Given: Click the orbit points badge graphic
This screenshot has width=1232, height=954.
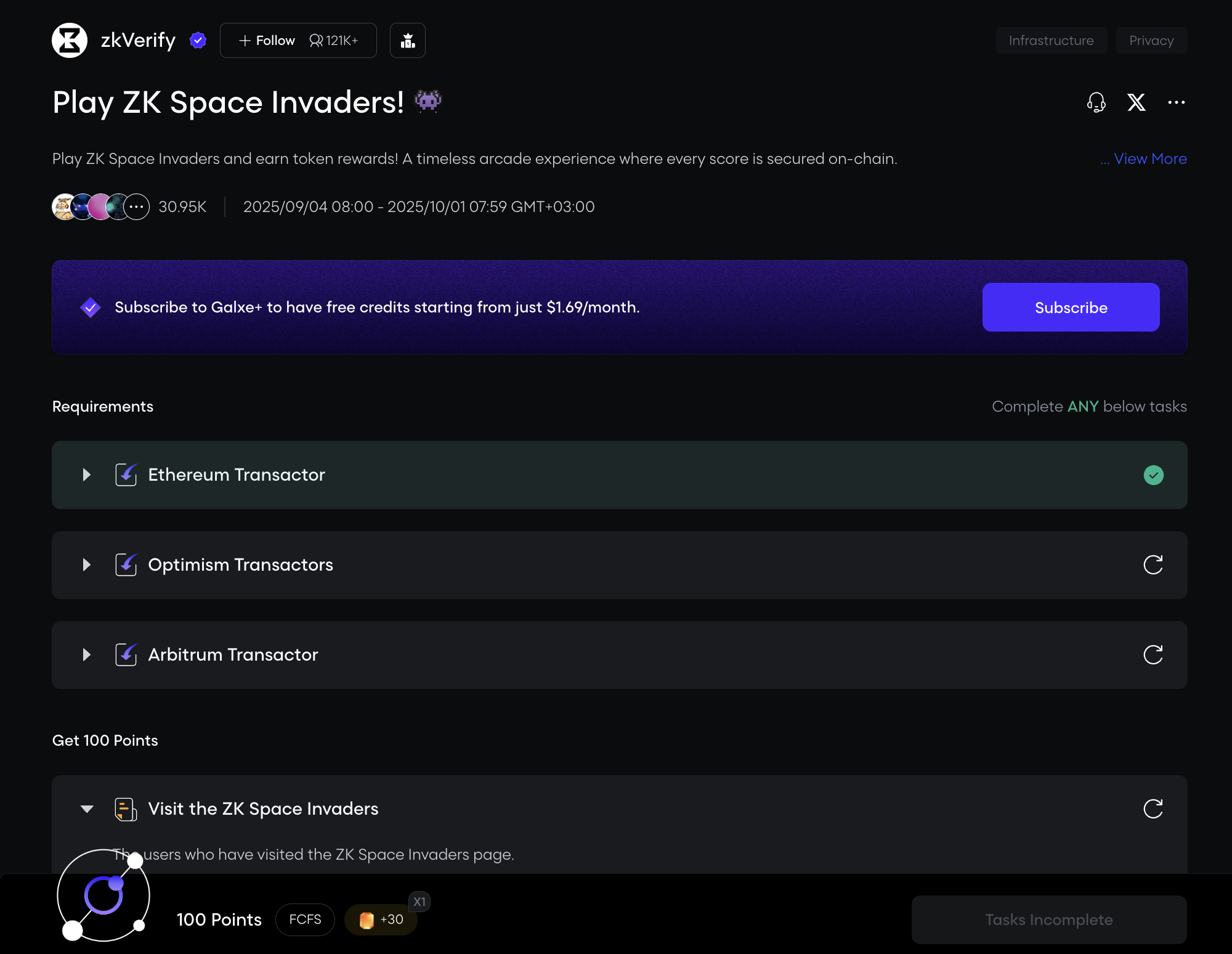Looking at the screenshot, I should pyautogui.click(x=103, y=895).
